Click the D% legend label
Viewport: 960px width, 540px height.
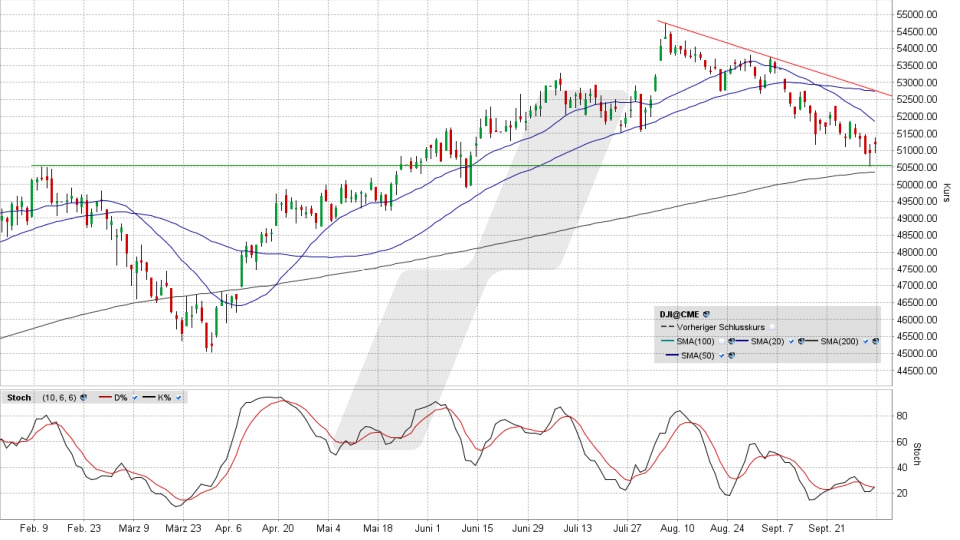[x=121, y=397]
